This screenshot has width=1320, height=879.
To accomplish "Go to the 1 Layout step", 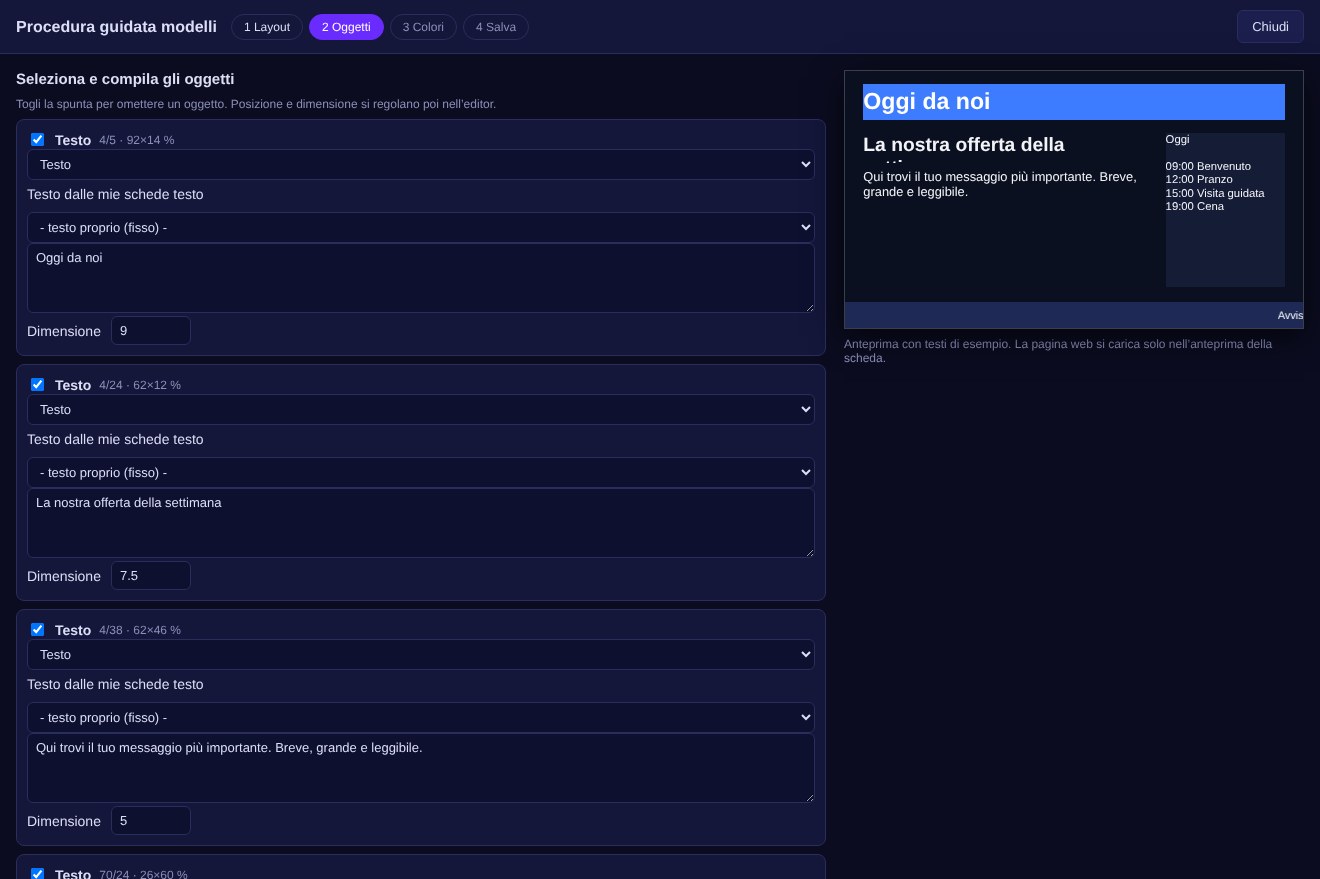I will [x=267, y=27].
